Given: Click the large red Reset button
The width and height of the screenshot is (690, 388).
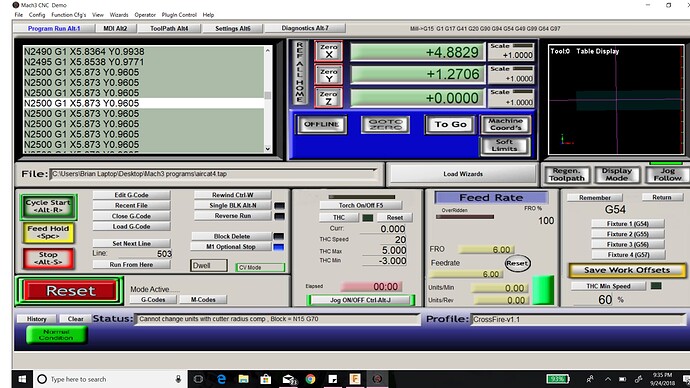Looking at the screenshot, I should (70, 291).
